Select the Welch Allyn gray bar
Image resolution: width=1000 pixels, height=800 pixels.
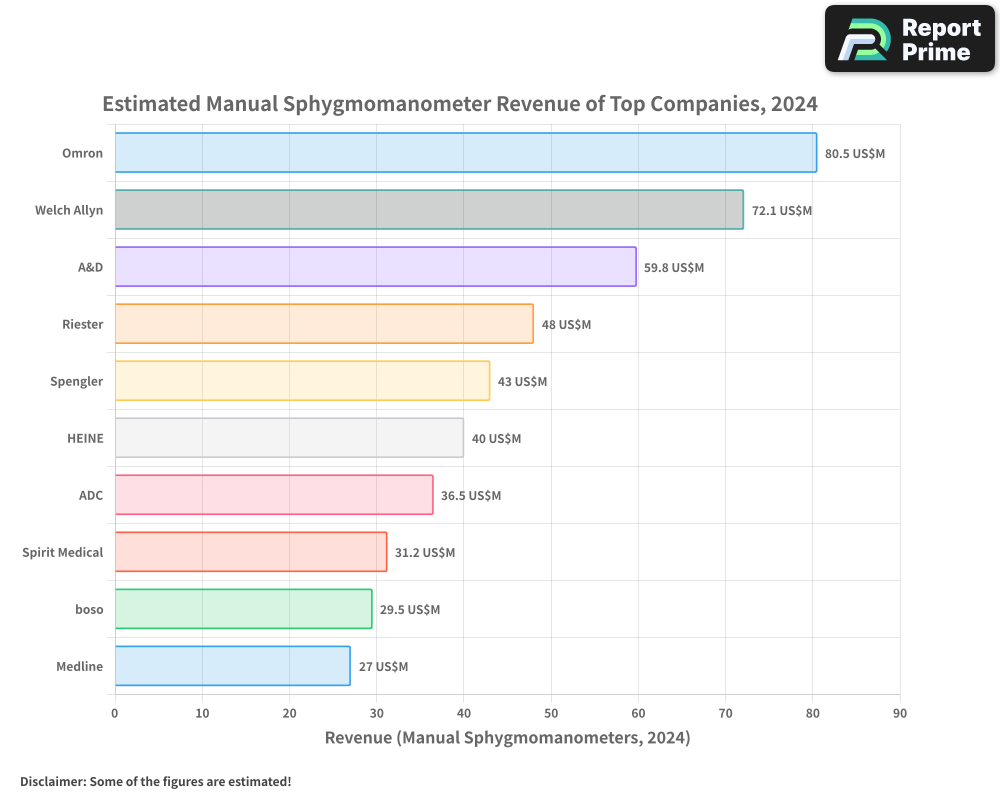pyautogui.click(x=429, y=209)
